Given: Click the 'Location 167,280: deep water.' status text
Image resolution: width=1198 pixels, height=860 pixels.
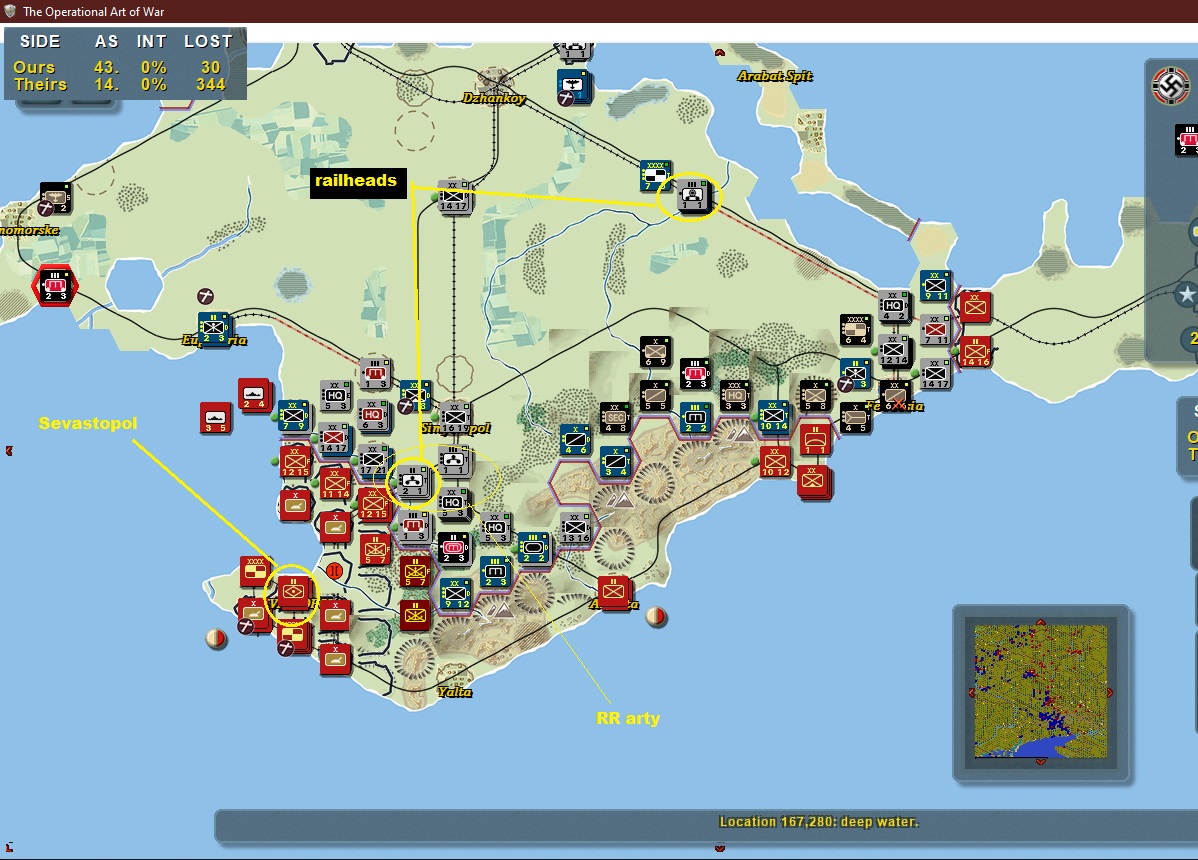Looking at the screenshot, I should pyautogui.click(x=819, y=822).
